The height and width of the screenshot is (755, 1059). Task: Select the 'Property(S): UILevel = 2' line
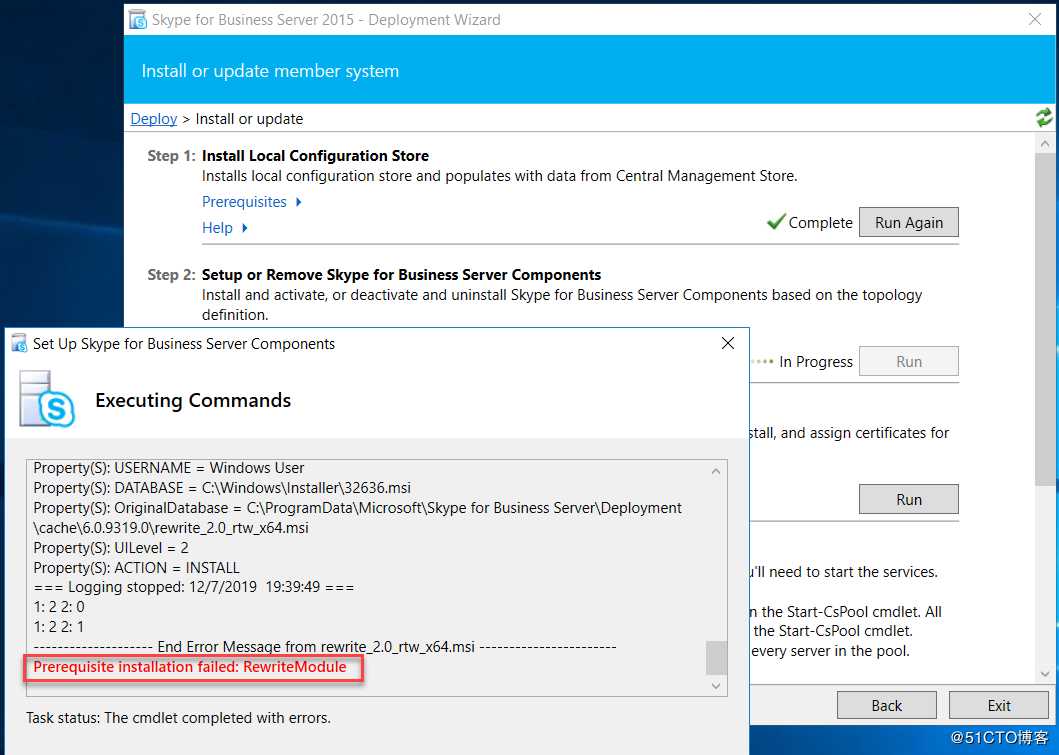coord(111,548)
